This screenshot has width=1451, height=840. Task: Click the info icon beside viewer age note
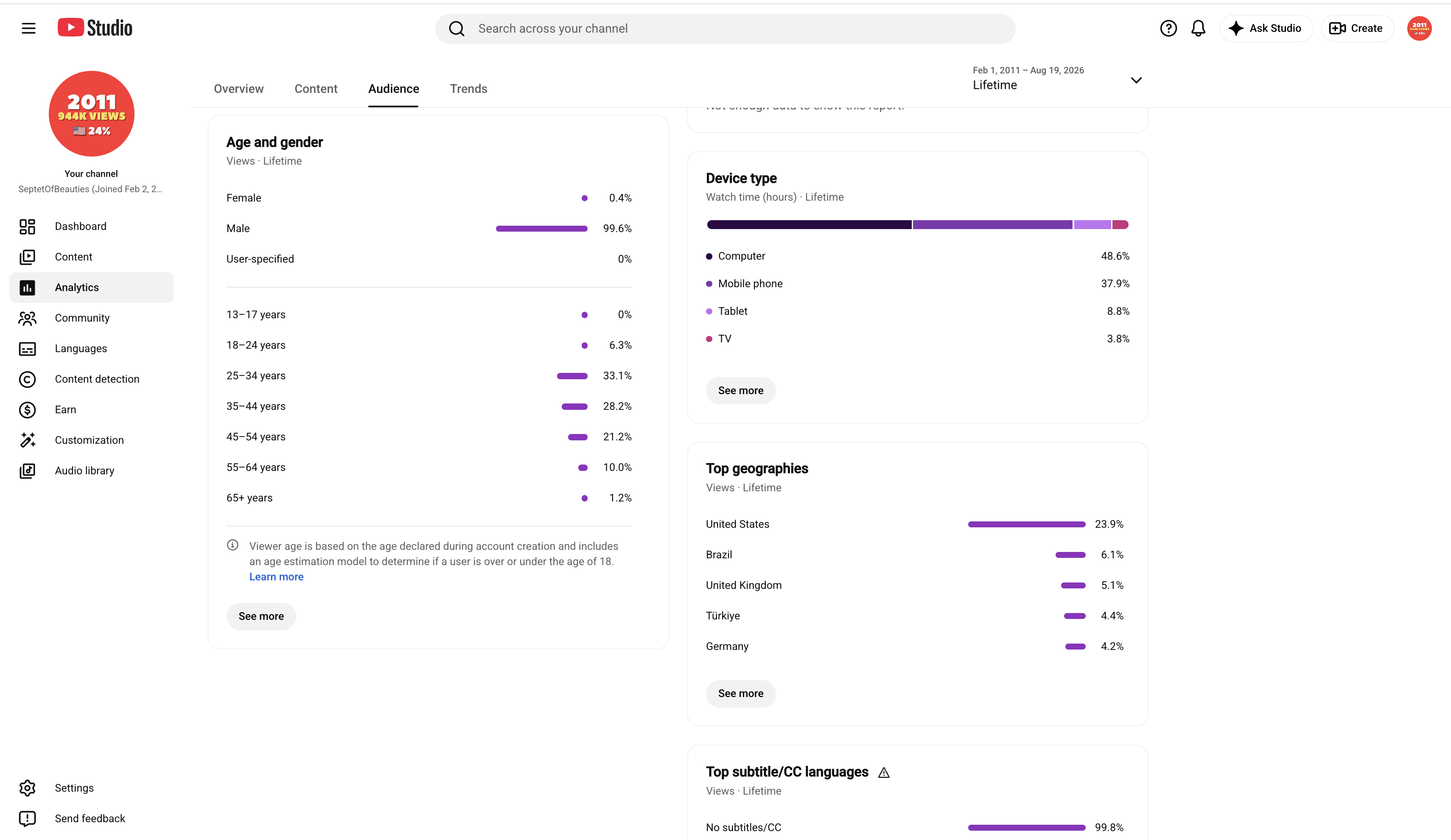(x=232, y=545)
